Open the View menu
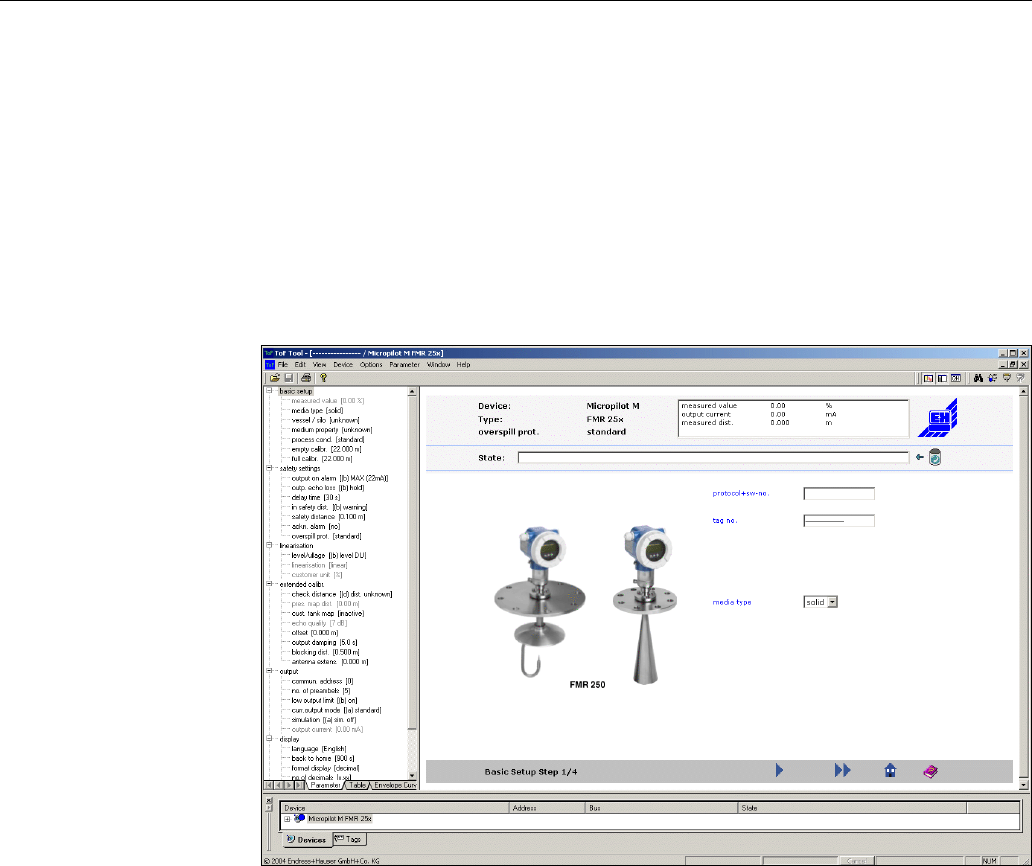This screenshot has width=1032, height=866. point(320,365)
